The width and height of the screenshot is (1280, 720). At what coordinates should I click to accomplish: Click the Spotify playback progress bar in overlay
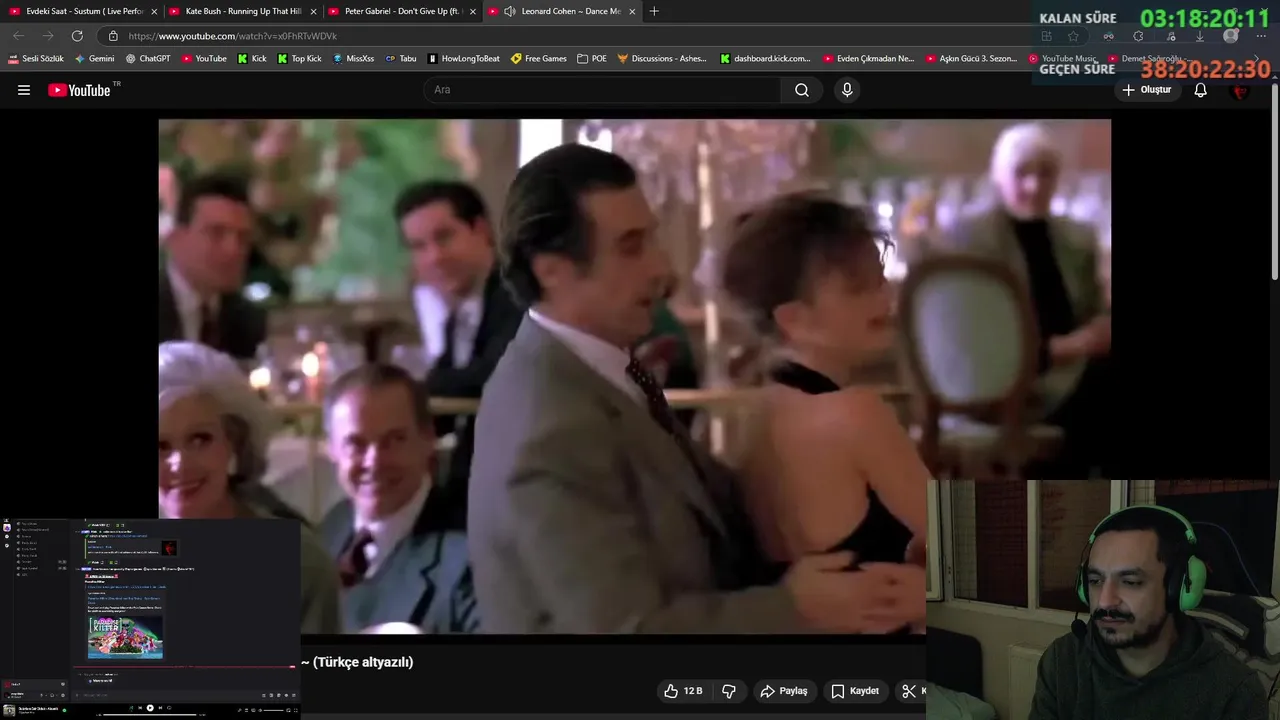coord(150,715)
